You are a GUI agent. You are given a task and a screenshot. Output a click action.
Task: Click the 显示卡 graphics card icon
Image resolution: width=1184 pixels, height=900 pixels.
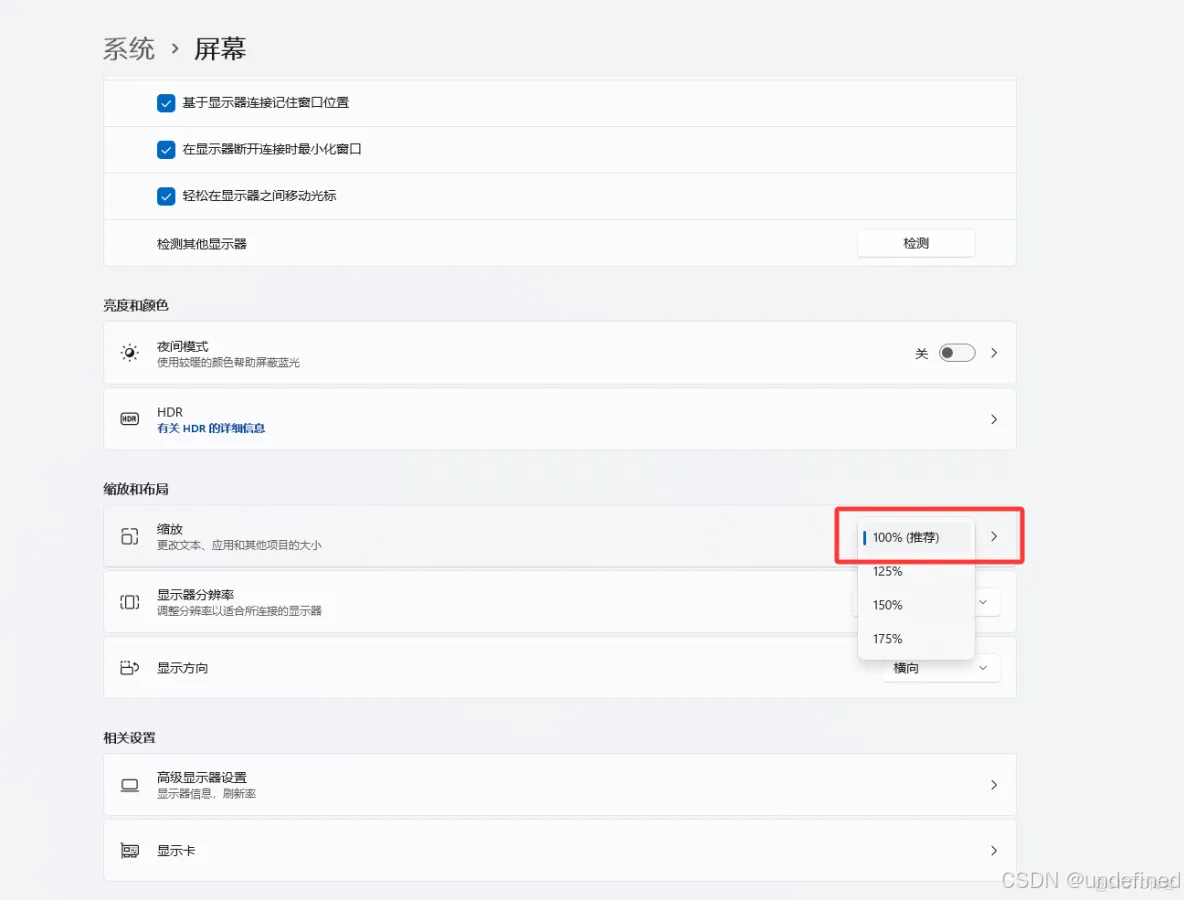click(x=129, y=850)
